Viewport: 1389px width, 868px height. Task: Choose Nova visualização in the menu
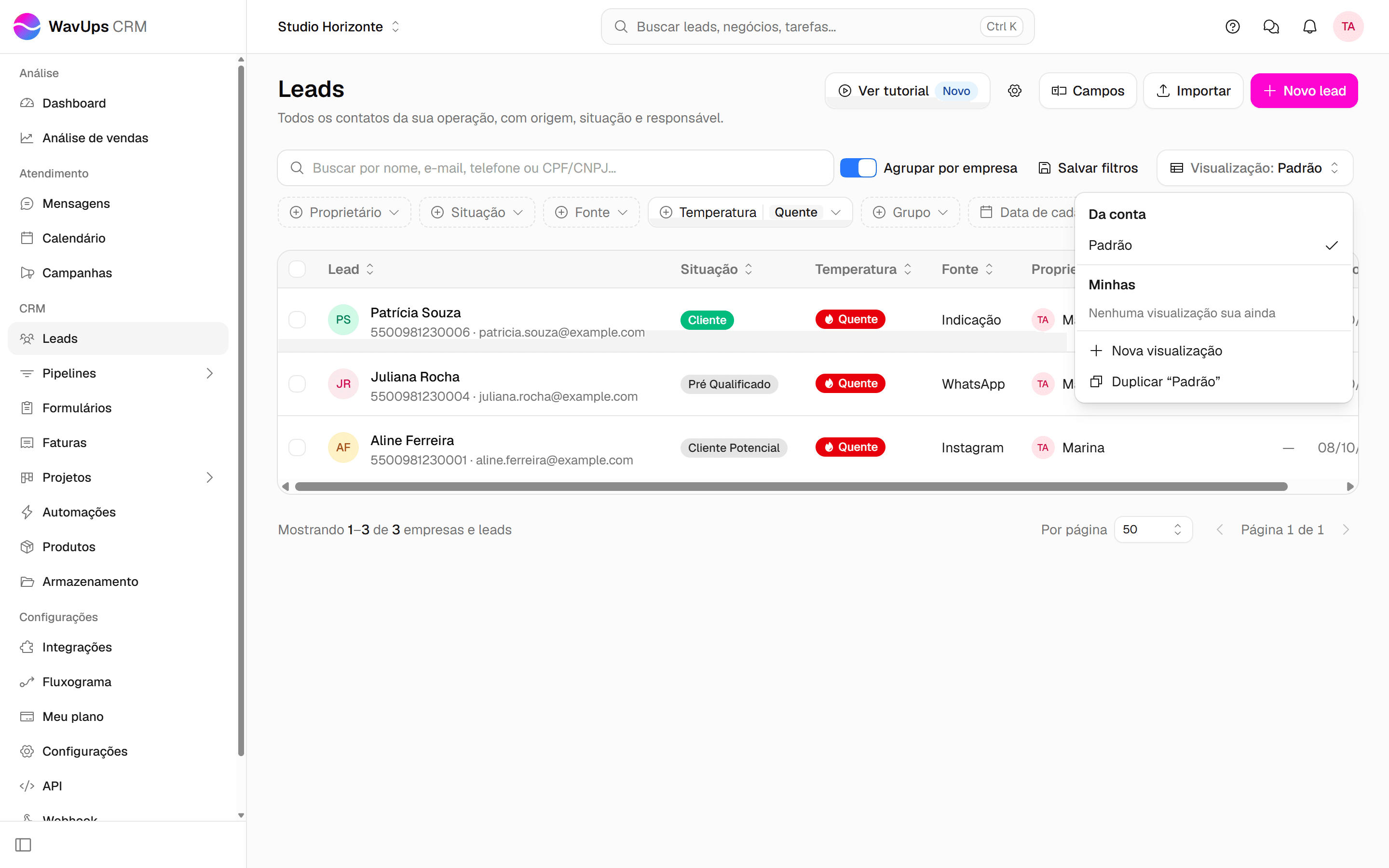tap(1213, 351)
